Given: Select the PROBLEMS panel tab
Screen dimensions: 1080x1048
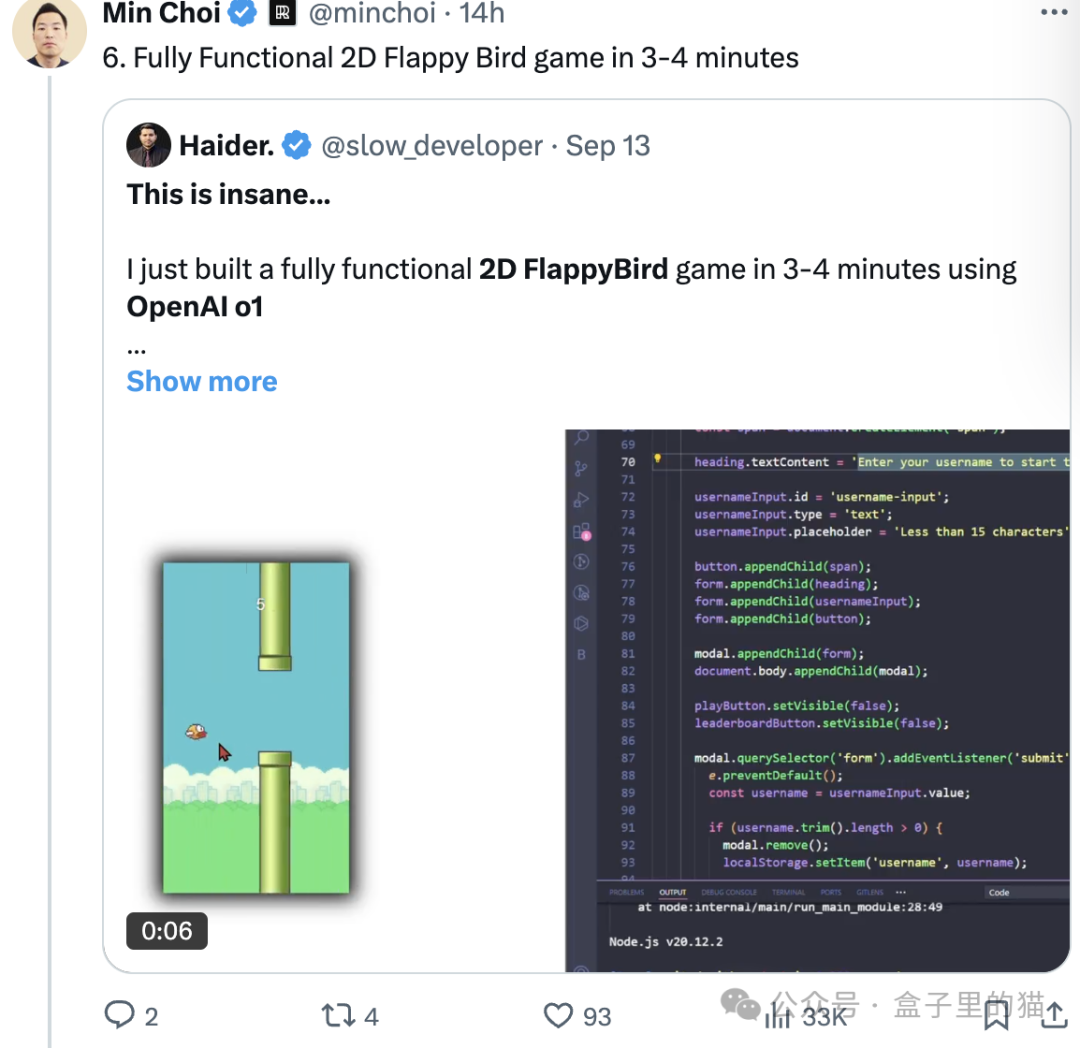Looking at the screenshot, I should (626, 892).
